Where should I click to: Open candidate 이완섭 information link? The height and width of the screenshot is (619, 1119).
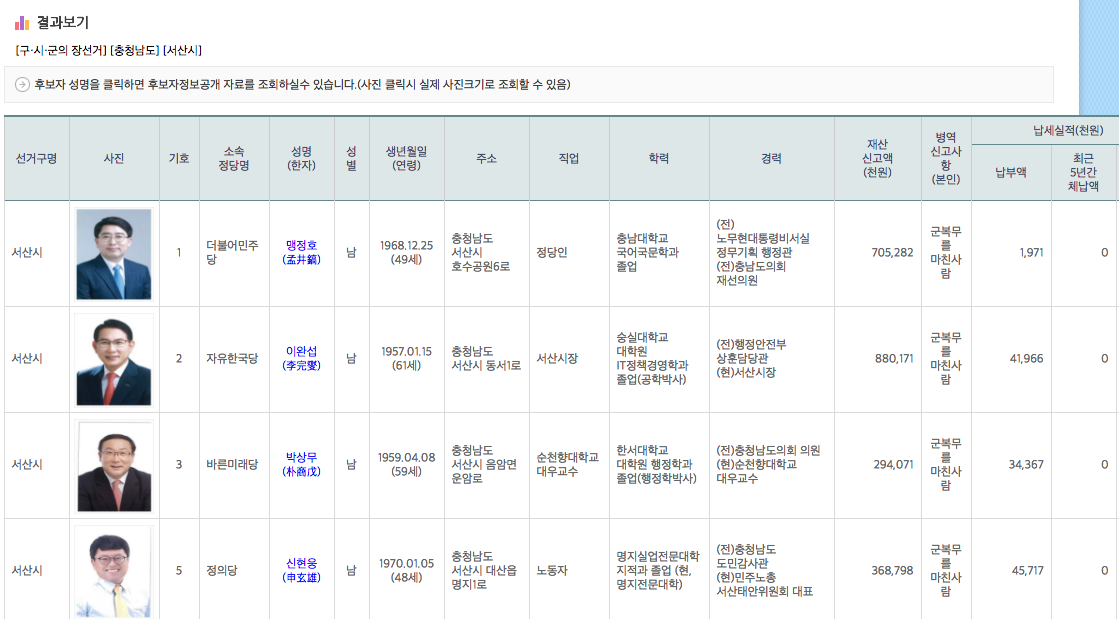pos(301,358)
